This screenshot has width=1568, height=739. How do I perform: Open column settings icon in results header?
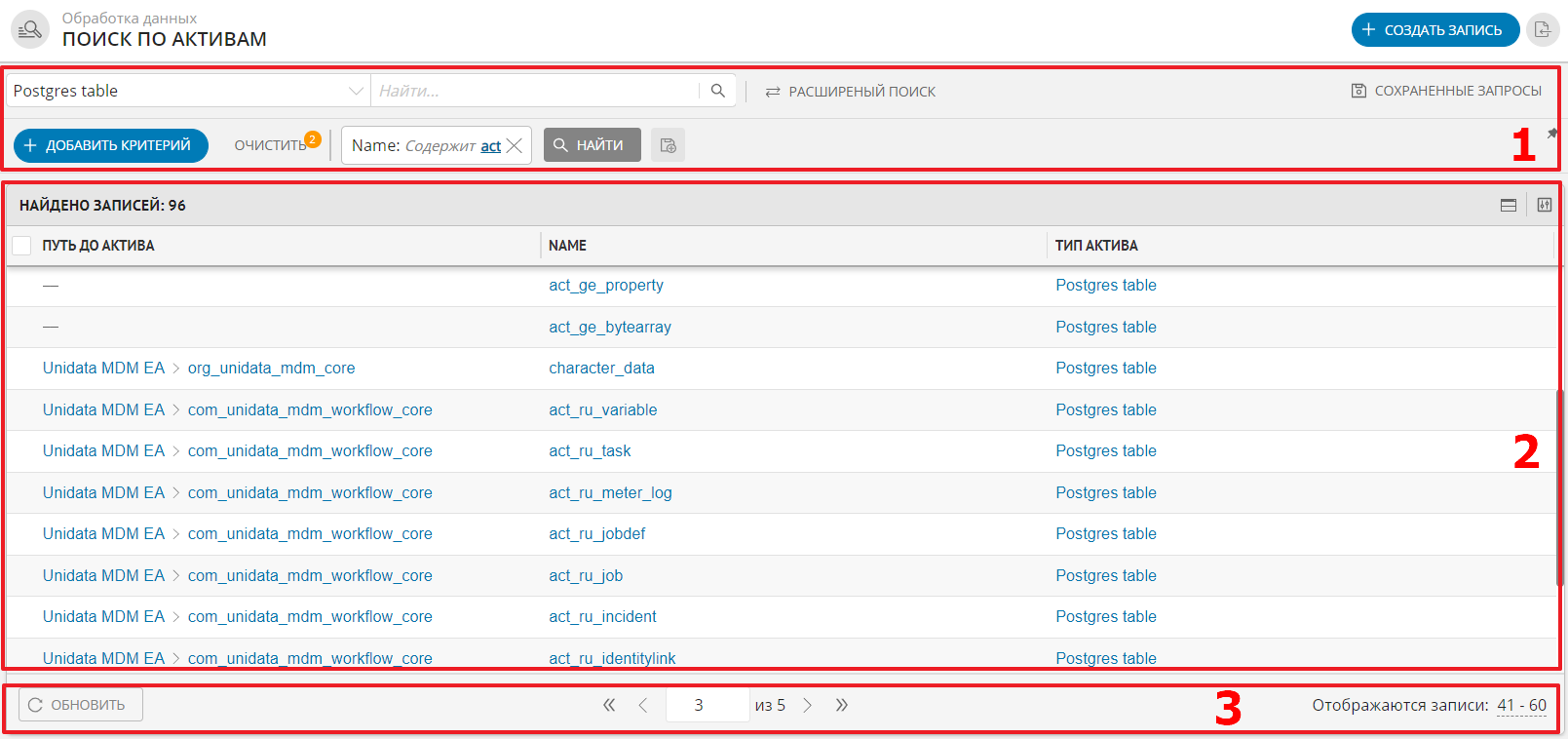point(1545,205)
